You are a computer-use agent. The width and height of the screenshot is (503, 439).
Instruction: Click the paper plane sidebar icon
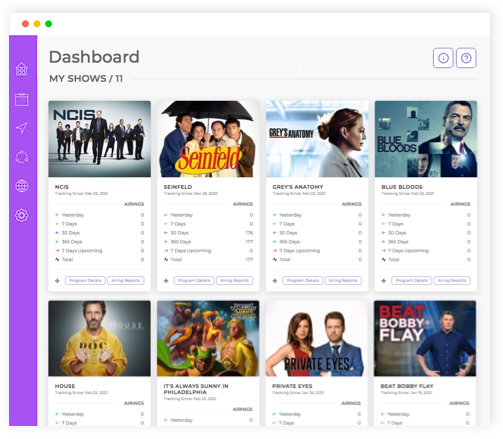tap(22, 128)
